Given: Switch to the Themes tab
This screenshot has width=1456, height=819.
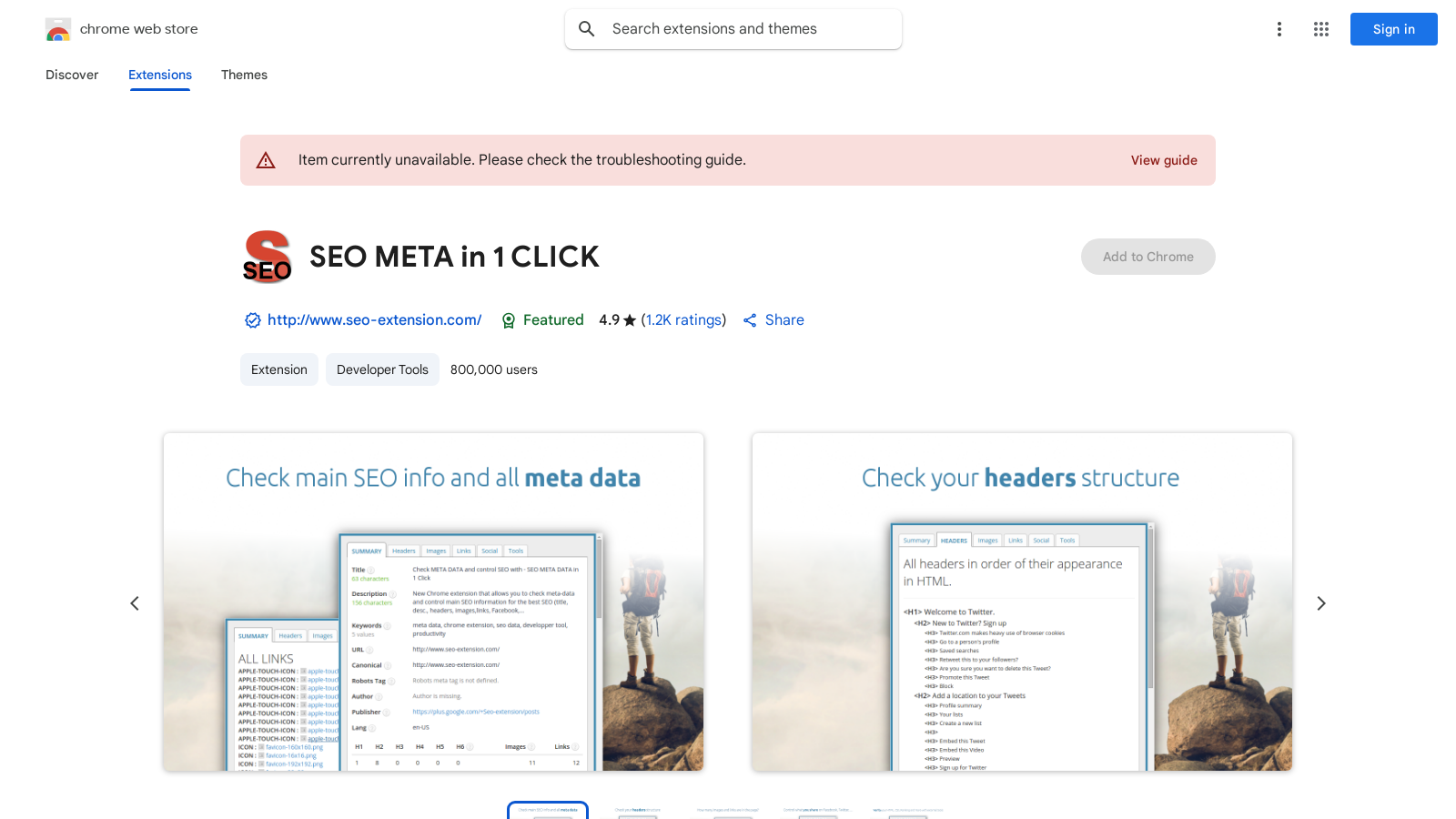Looking at the screenshot, I should pos(244,75).
